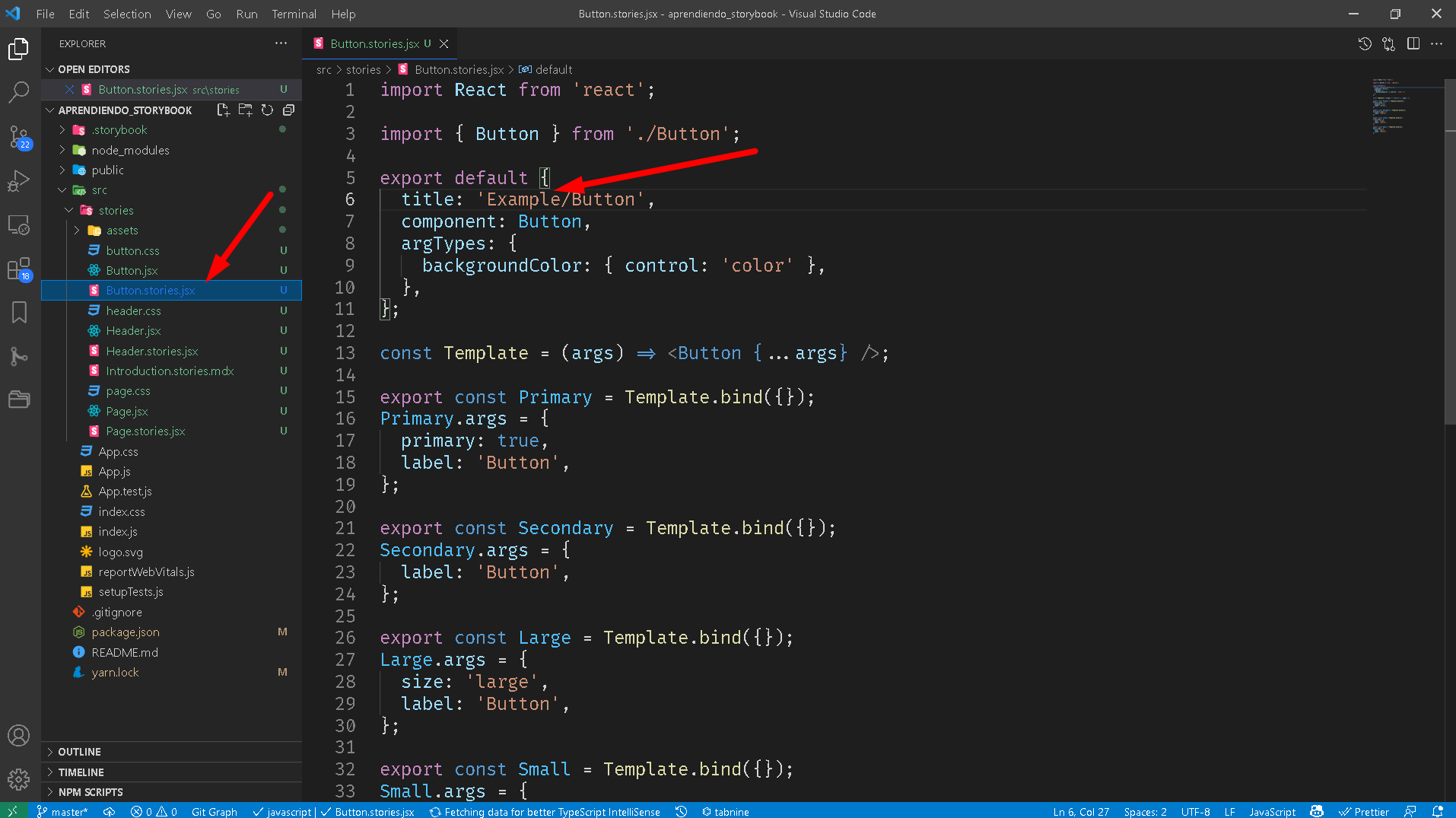Select the Button.stories.jsx editor tab
Screen dimensions: 1456x818
coord(374,44)
